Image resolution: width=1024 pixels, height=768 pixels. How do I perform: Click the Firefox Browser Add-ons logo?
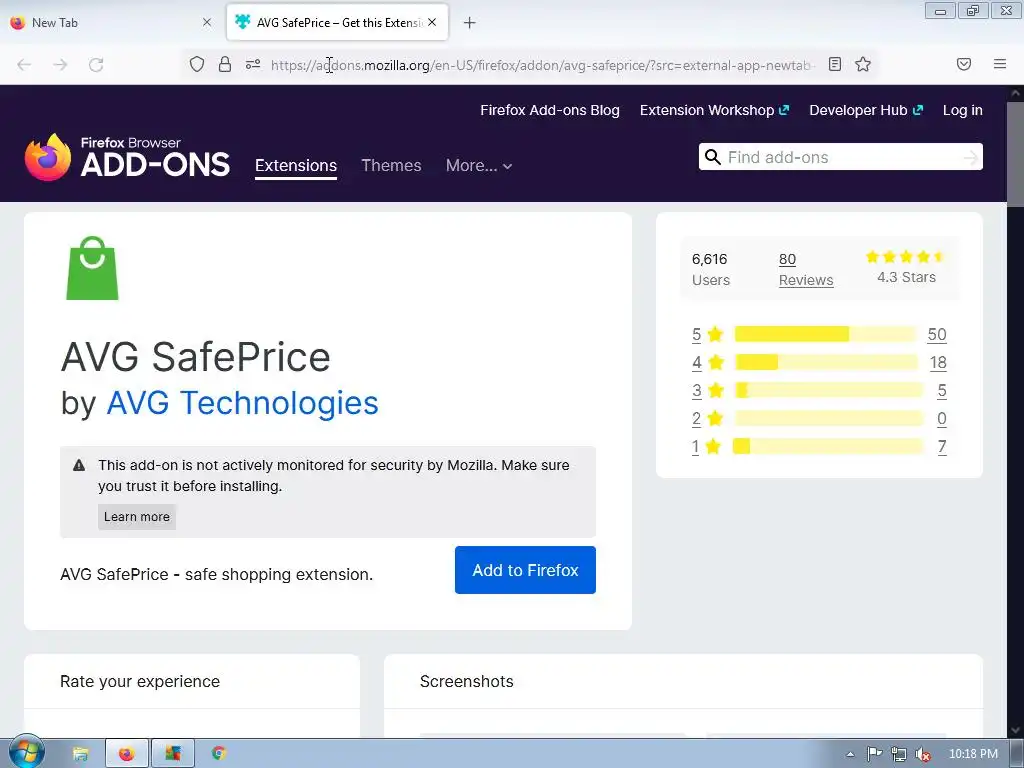pyautogui.click(x=127, y=157)
